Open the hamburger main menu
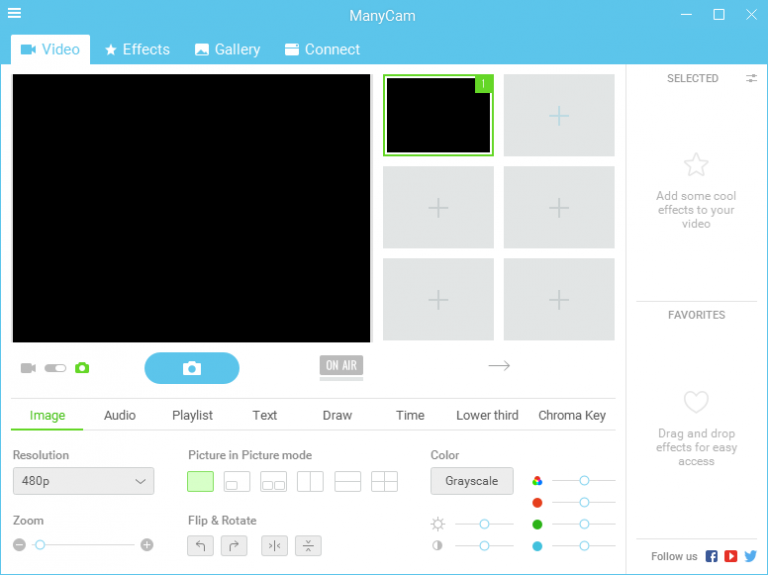The height and width of the screenshot is (575, 768). pos(14,13)
